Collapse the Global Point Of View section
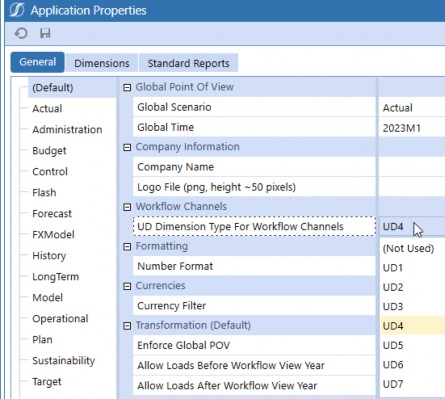The image size is (445, 399). [127, 88]
